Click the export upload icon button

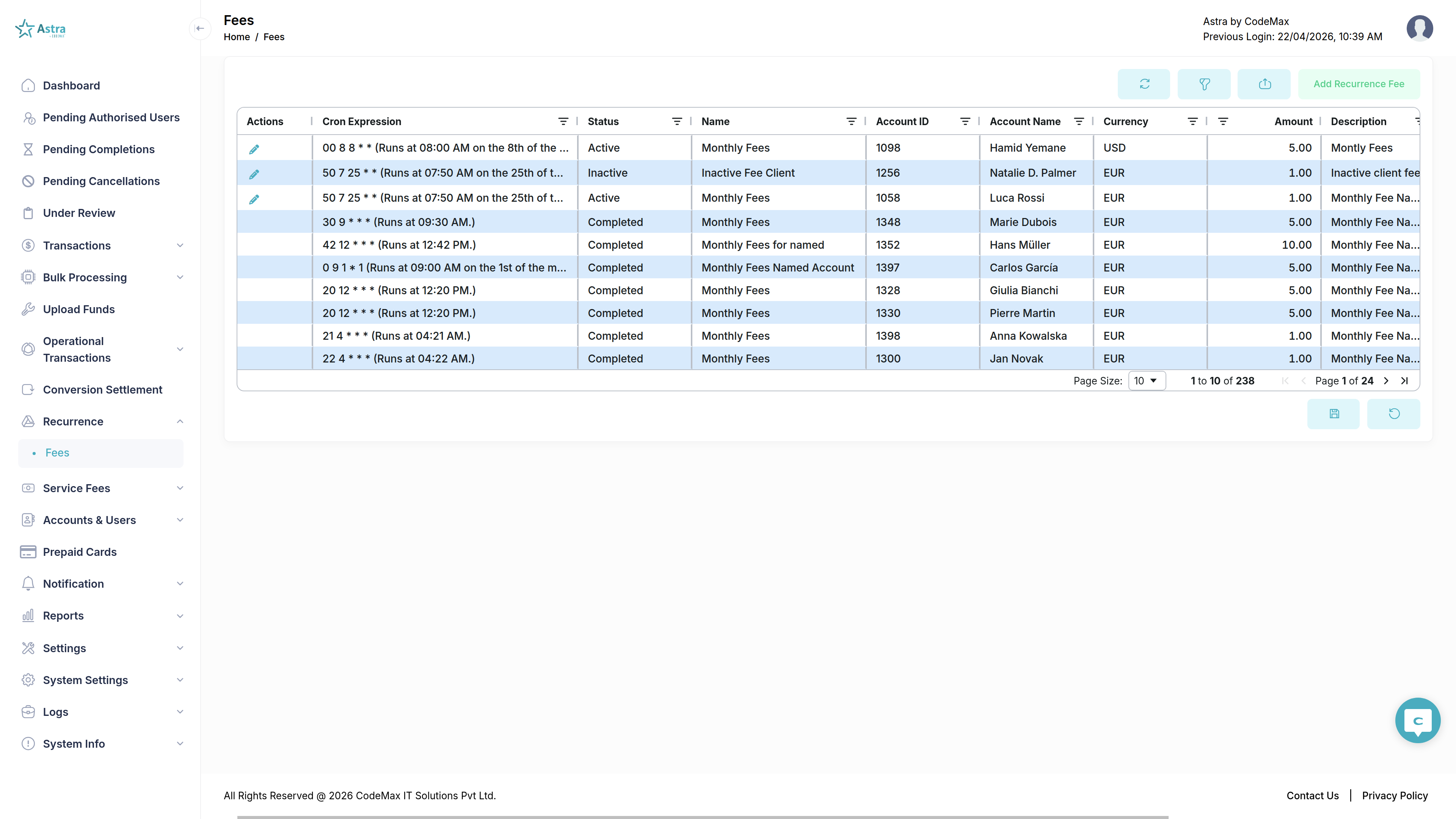pyautogui.click(x=1265, y=84)
